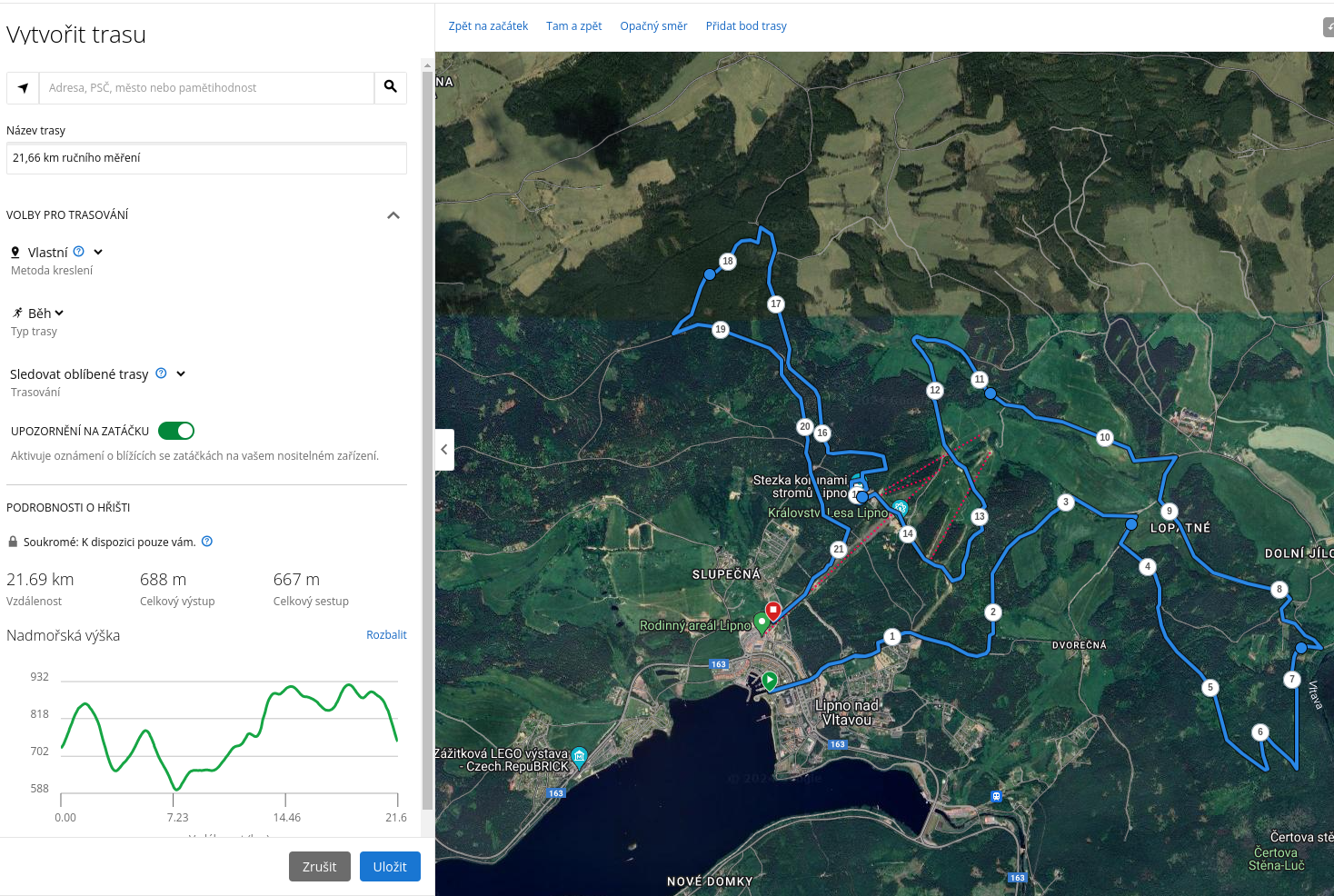
Task: Collapse side panel with arrow handle
Action: pyautogui.click(x=444, y=450)
